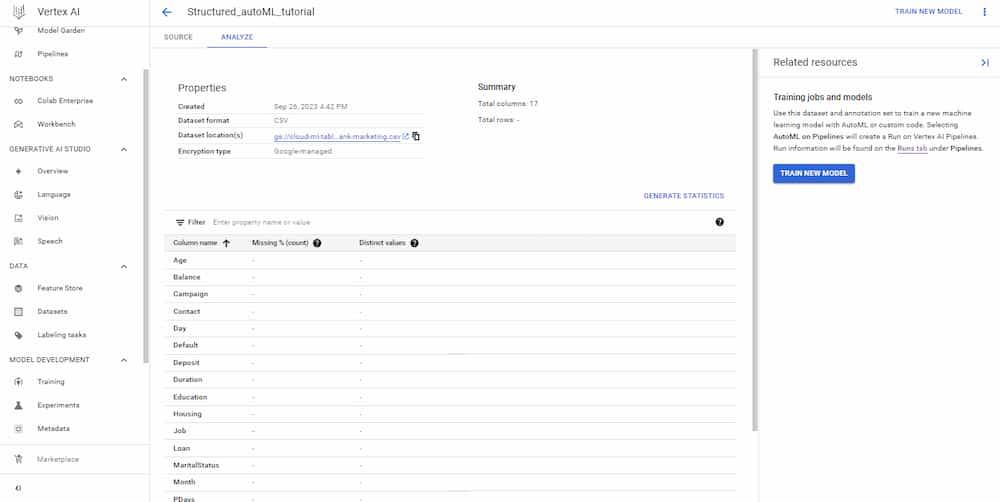
Task: Switch to the SOURCE tab
Action: (x=178, y=37)
